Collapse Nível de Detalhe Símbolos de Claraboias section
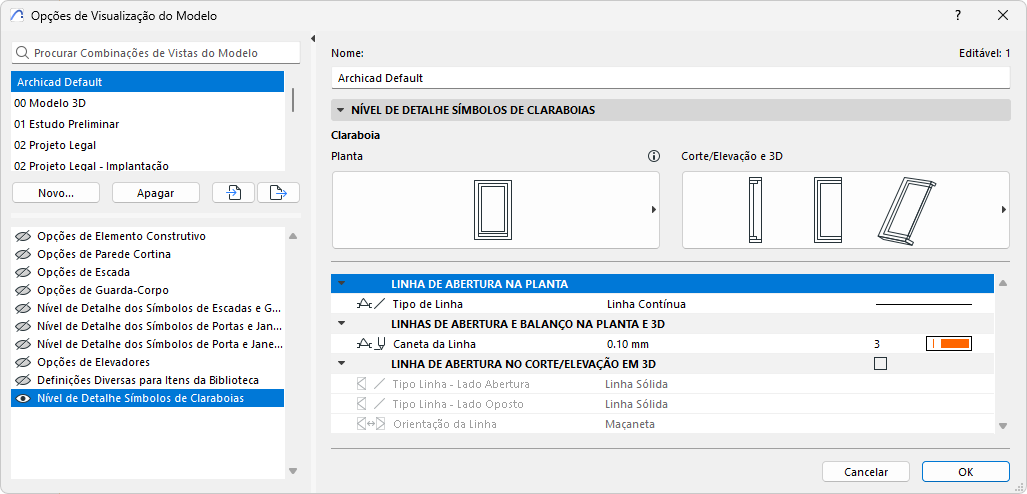 point(341,110)
